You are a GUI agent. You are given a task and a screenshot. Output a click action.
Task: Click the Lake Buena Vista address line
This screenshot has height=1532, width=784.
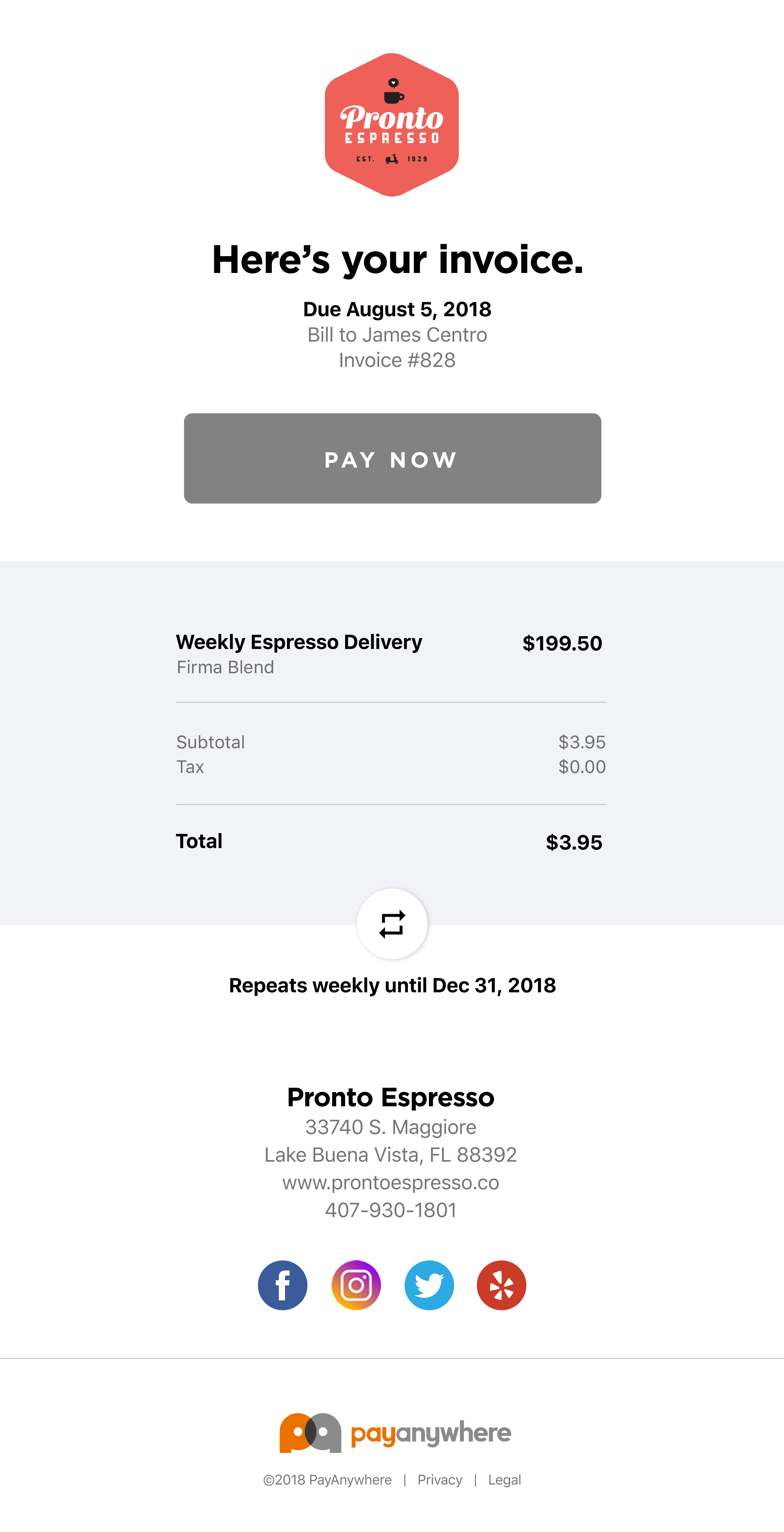[x=390, y=1154]
